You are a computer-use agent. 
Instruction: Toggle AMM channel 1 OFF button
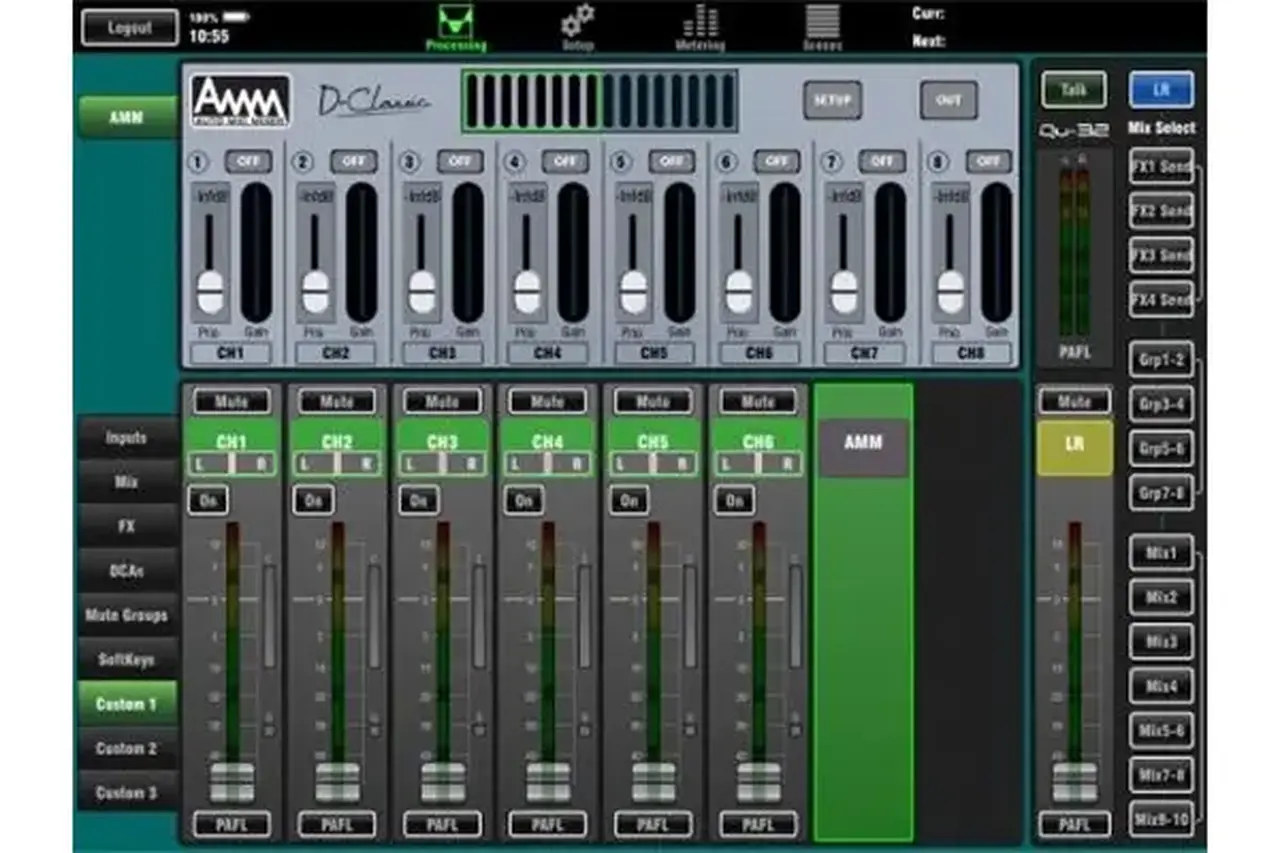pos(247,161)
